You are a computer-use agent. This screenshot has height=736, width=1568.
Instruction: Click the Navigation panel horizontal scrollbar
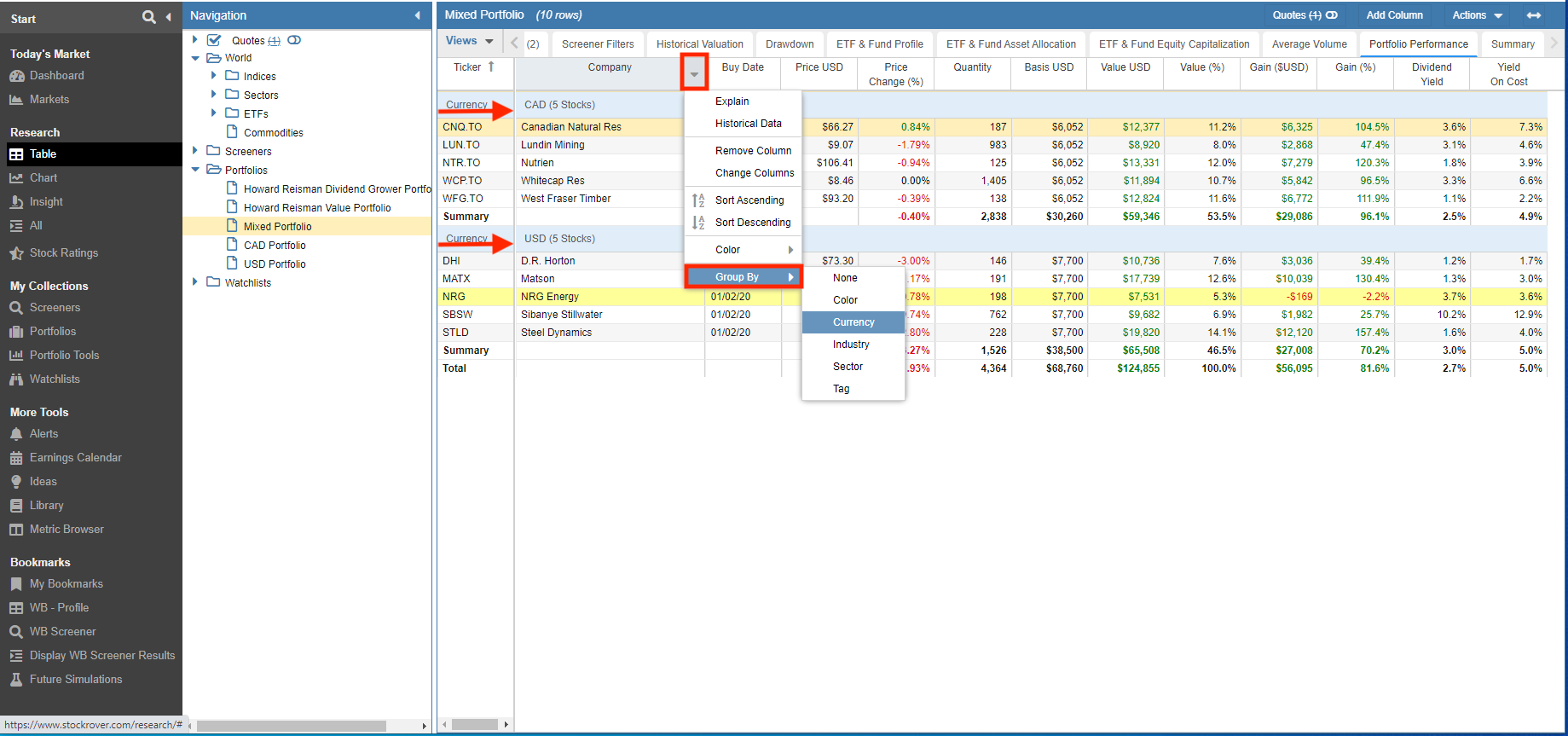pos(291,726)
